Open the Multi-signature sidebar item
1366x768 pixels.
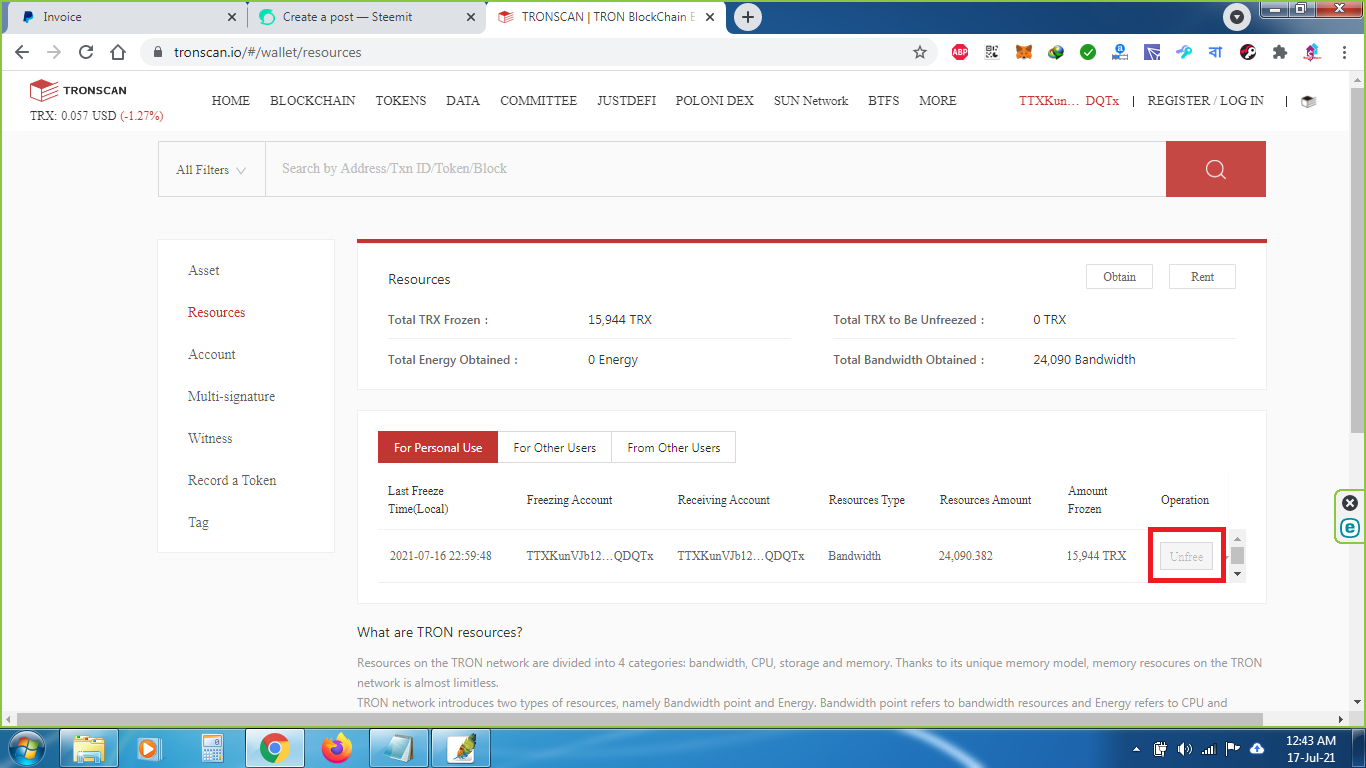231,397
